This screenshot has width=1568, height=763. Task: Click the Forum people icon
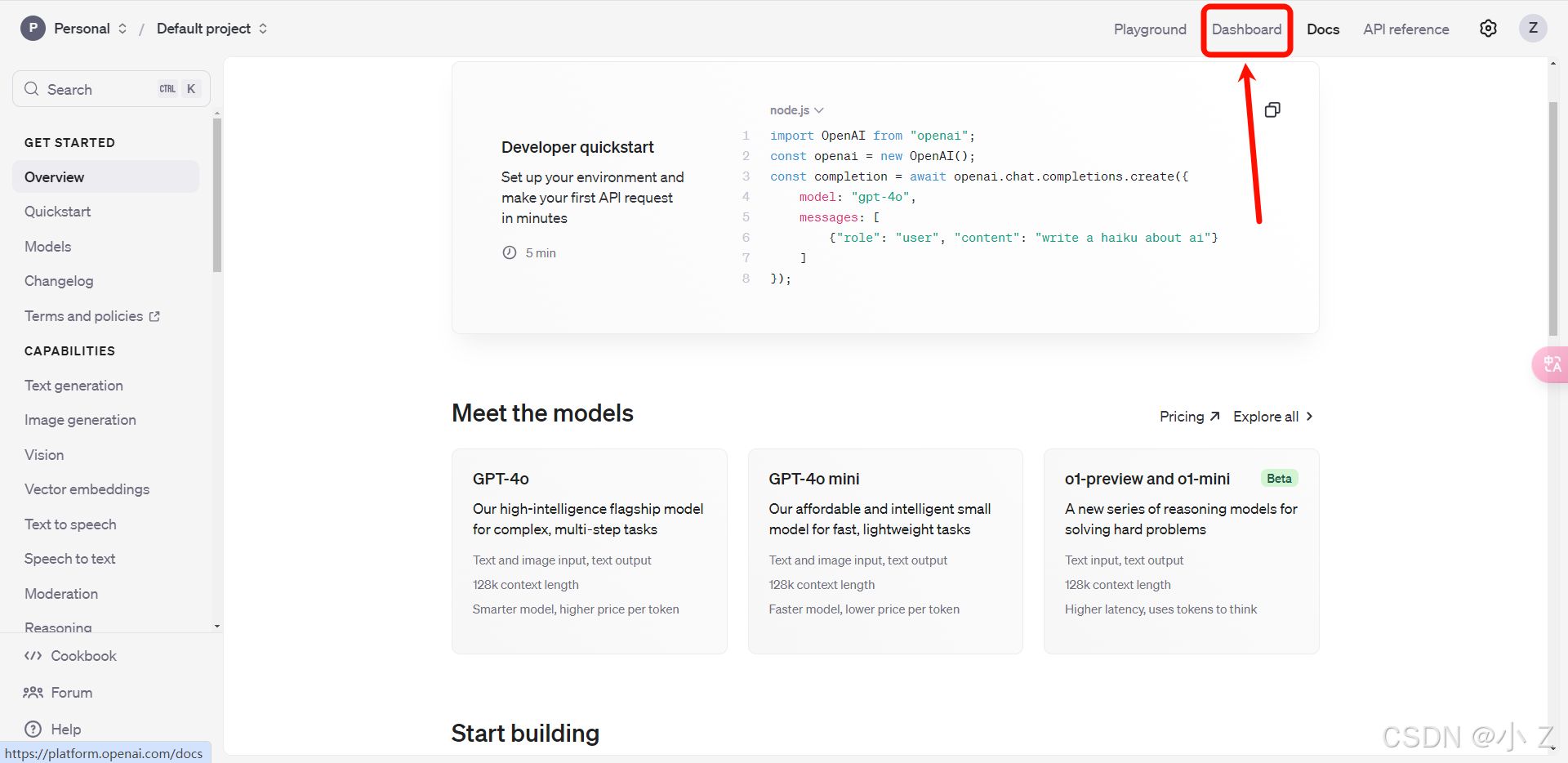33,693
